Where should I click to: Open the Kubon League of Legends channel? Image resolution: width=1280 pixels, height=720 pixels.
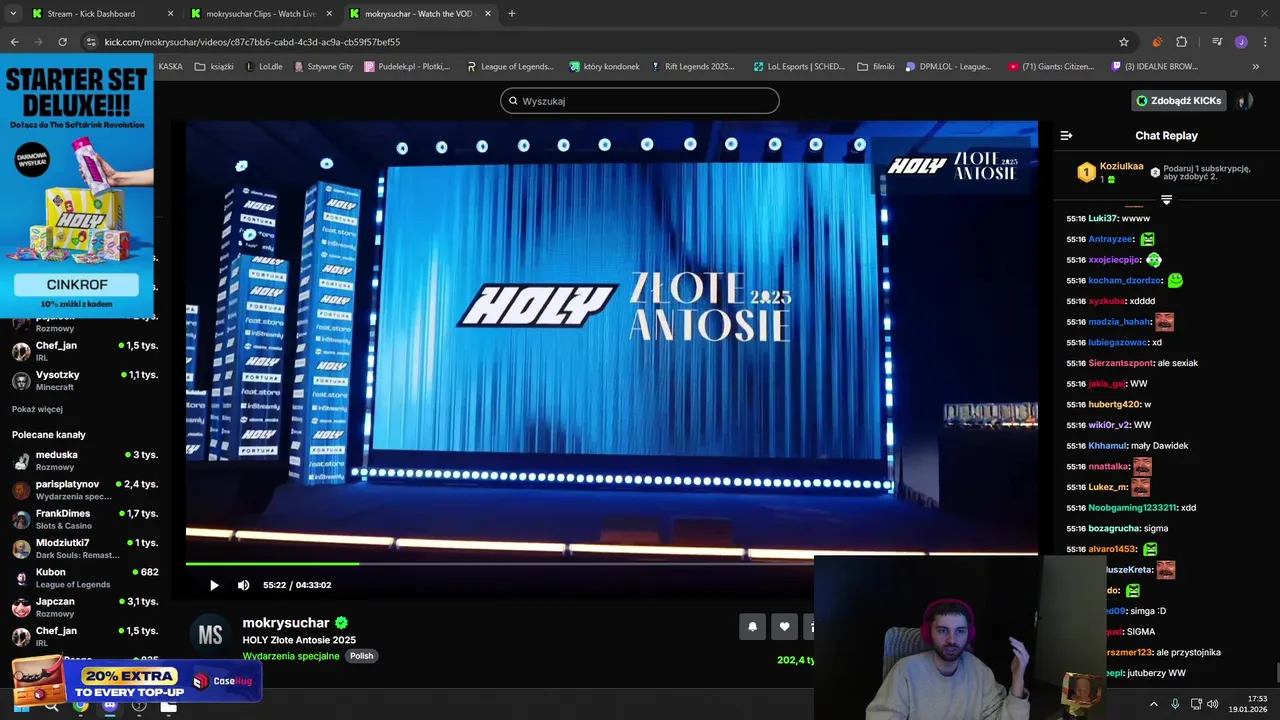pyautogui.click(x=85, y=577)
